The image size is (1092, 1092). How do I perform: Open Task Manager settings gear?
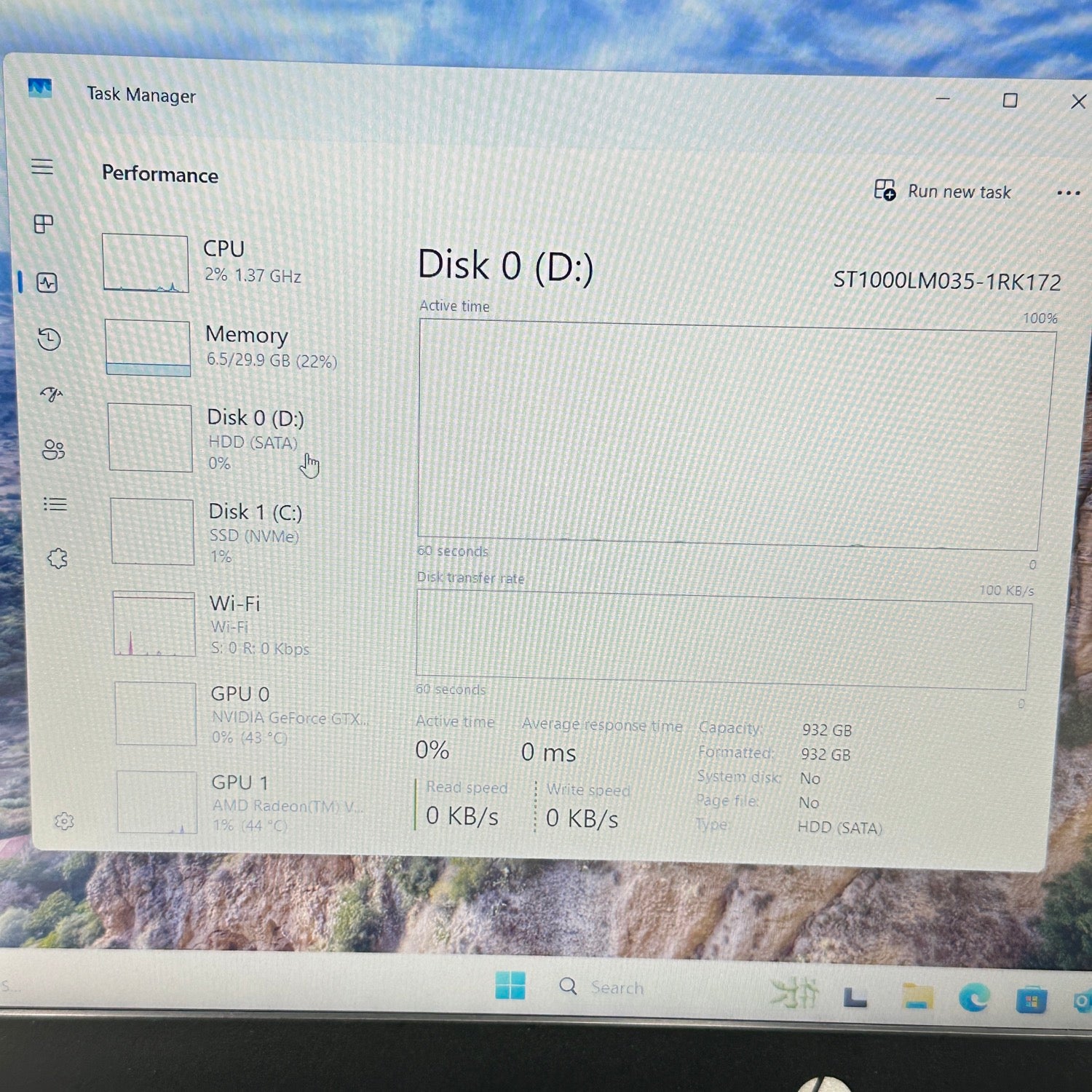(64, 821)
